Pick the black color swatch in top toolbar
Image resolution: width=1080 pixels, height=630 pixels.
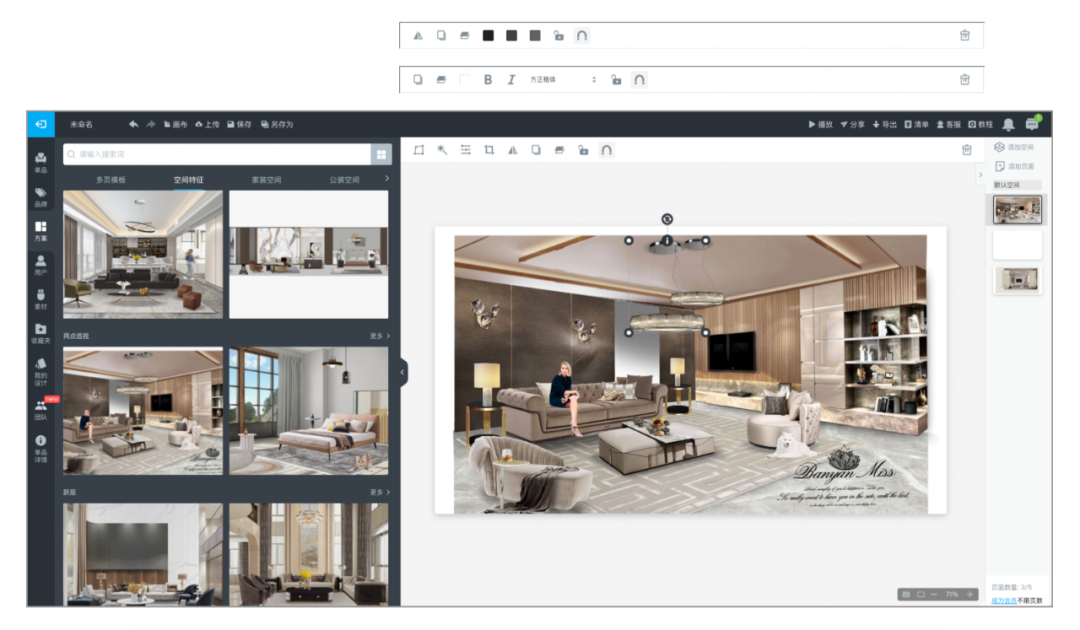pos(488,36)
